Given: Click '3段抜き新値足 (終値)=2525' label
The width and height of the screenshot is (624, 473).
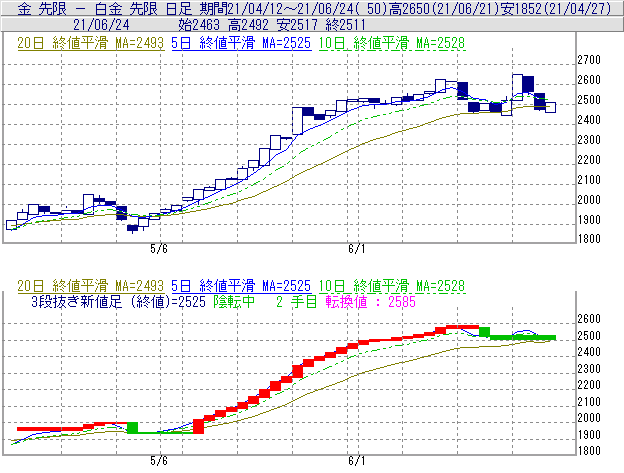Looking at the screenshot, I should [x=118, y=302].
